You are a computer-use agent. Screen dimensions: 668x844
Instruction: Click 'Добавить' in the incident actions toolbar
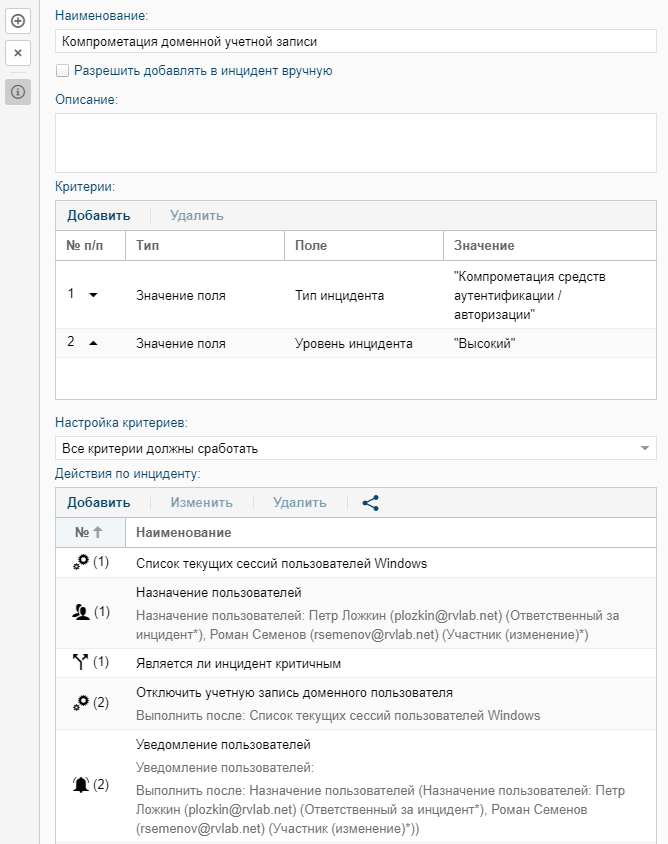coord(98,503)
